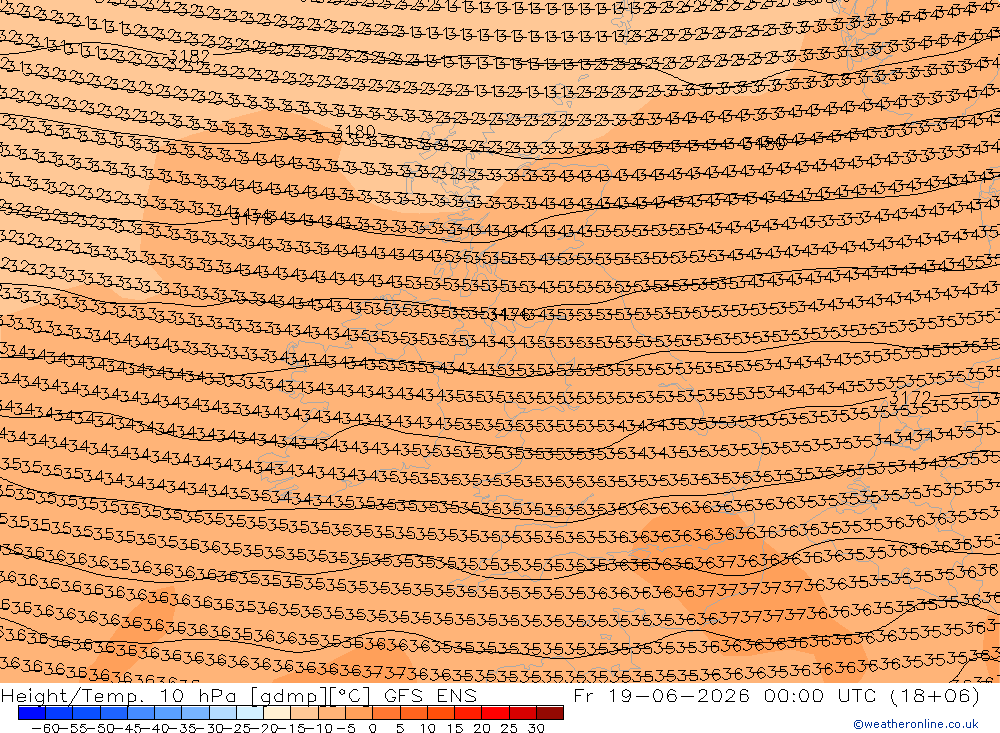
Task: Select the "[gdmp][°C]" units text
Action: point(311,695)
